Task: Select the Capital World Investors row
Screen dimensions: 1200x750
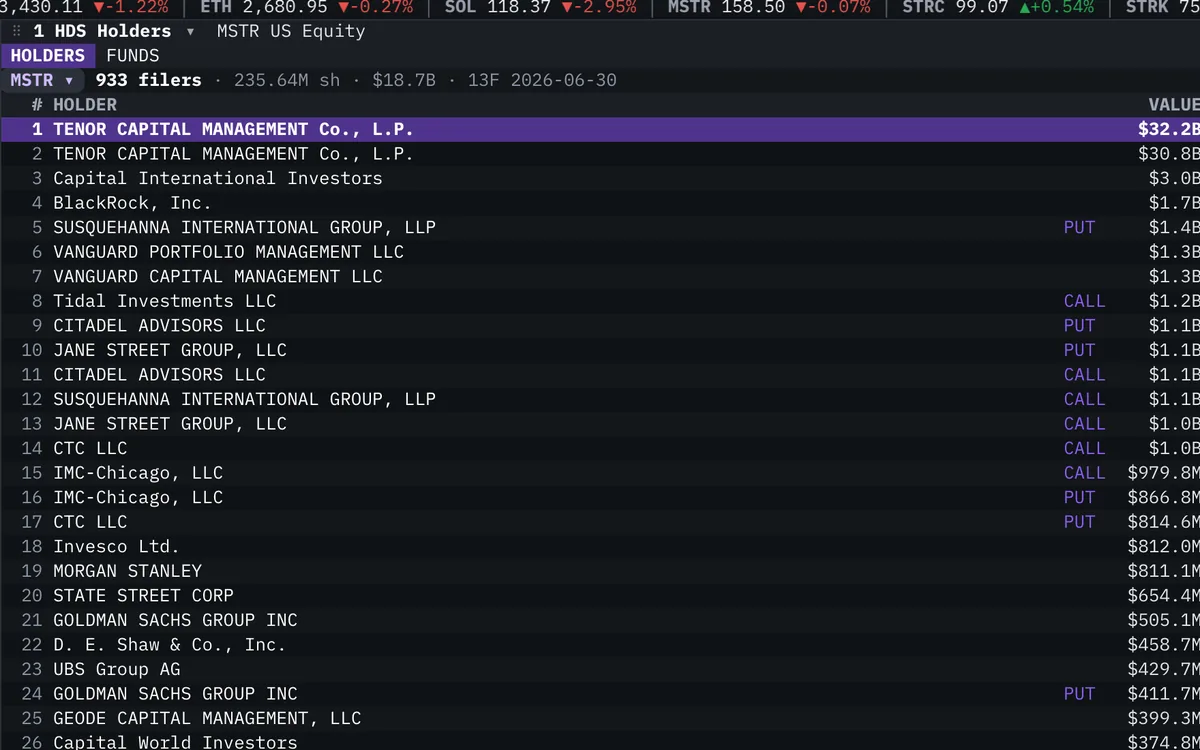Action: pyautogui.click(x=600, y=740)
